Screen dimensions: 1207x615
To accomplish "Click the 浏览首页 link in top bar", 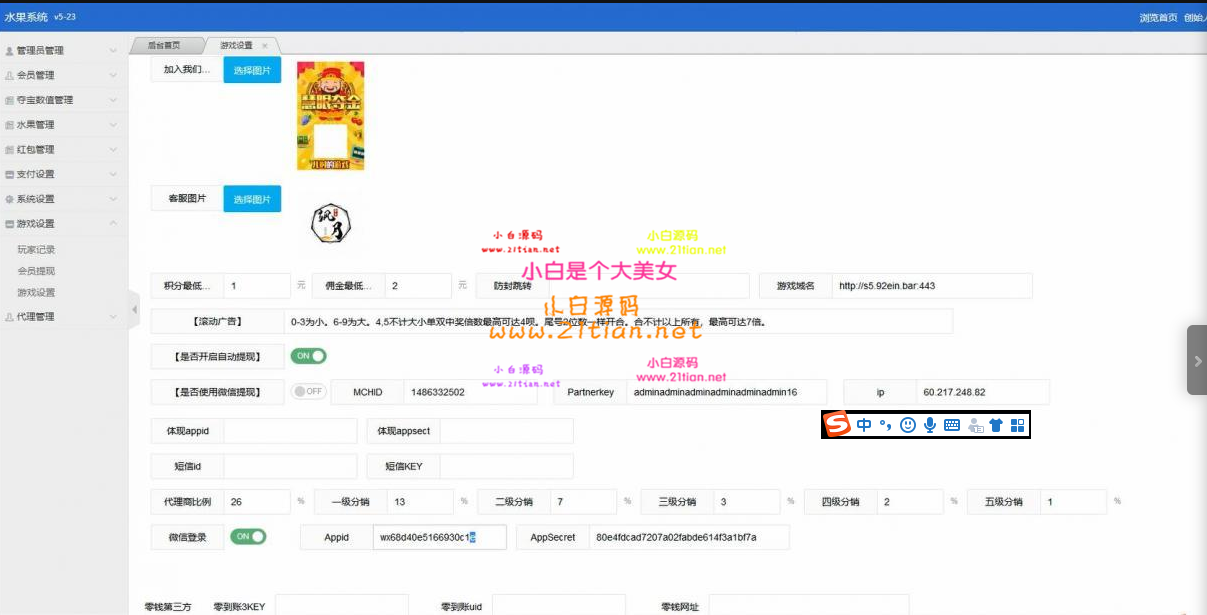I will (1157, 18).
